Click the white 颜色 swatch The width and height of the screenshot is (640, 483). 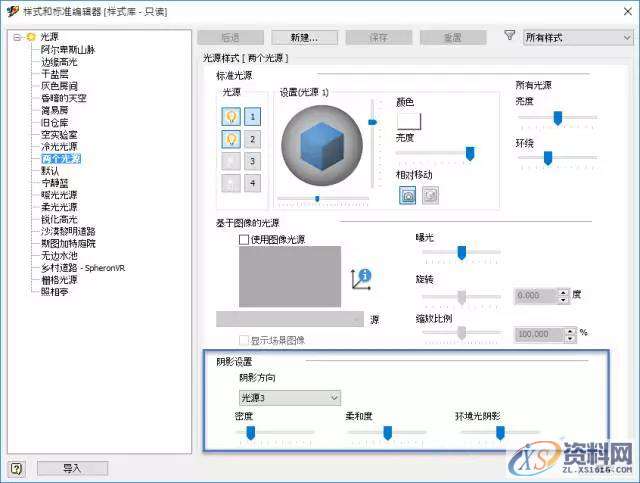pyautogui.click(x=409, y=121)
